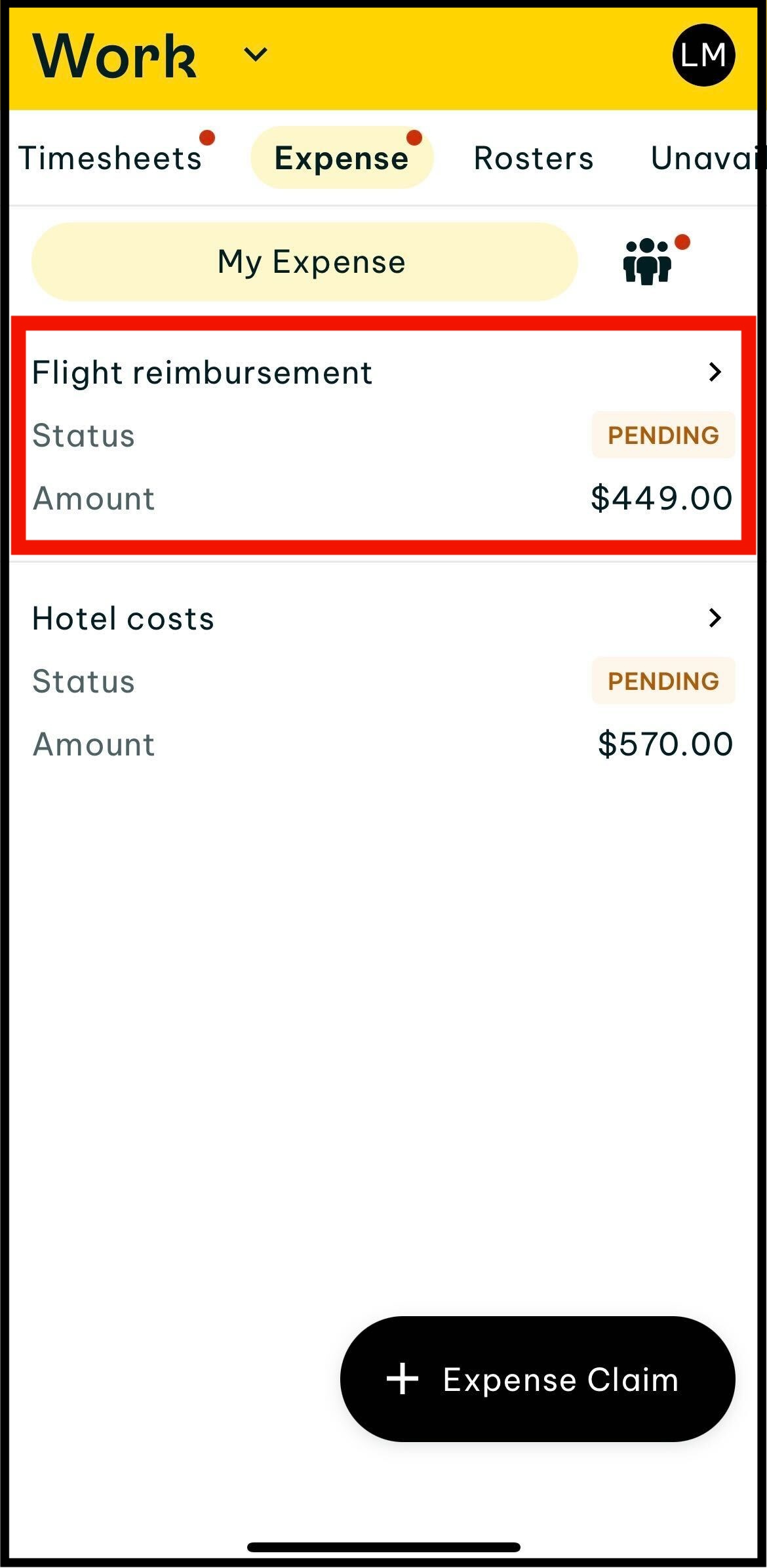The height and width of the screenshot is (1568, 767).
Task: Open the team expenses people icon
Action: pyautogui.click(x=647, y=262)
